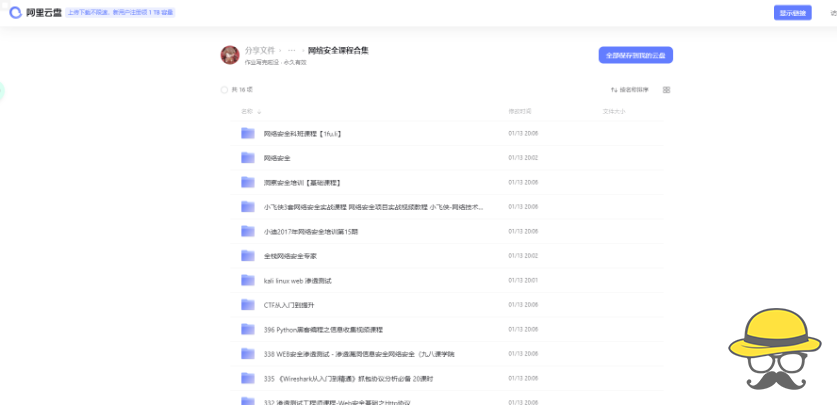Open folder 335 《Wireshark从入门到精通》
837x405 pixels.
(x=349, y=379)
